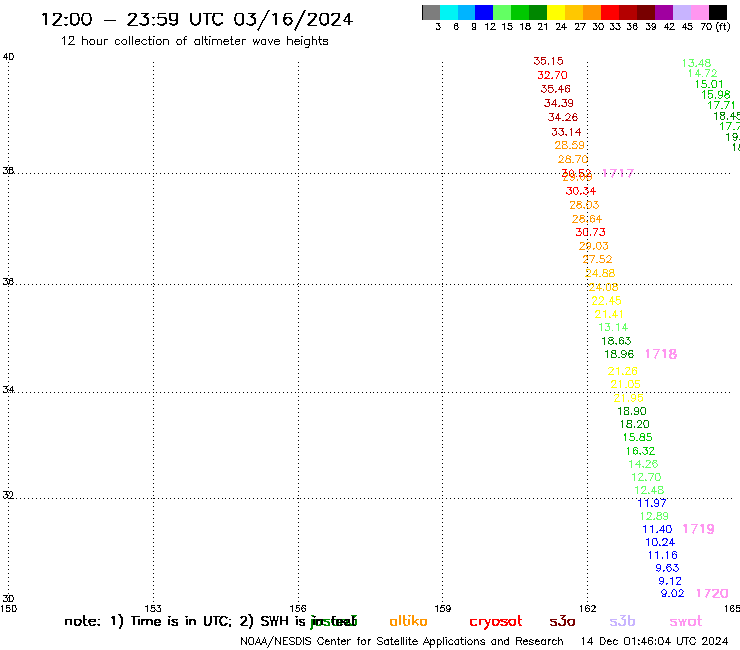The width and height of the screenshot is (740, 650).
Task: Click the lavender 's3b' legend label
Action: point(622,621)
